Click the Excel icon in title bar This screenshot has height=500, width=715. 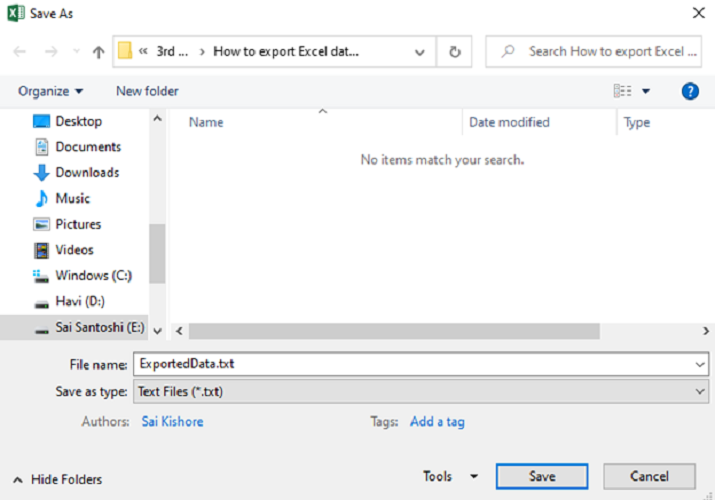click(x=16, y=13)
